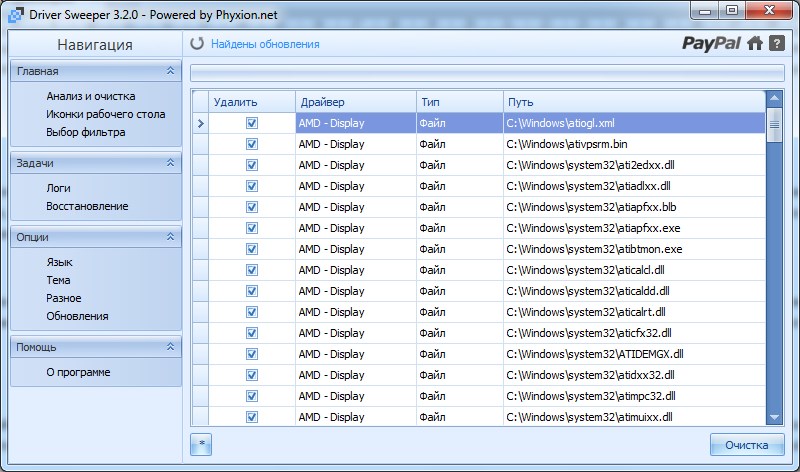Collapse the Главная section
Screen dimensions: 800x472
170,71
